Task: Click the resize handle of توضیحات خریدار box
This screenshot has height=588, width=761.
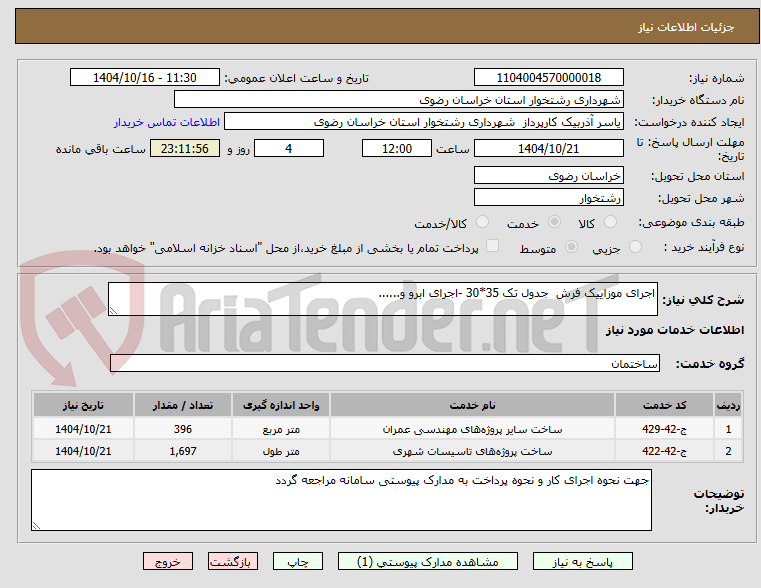Action: tap(36, 525)
